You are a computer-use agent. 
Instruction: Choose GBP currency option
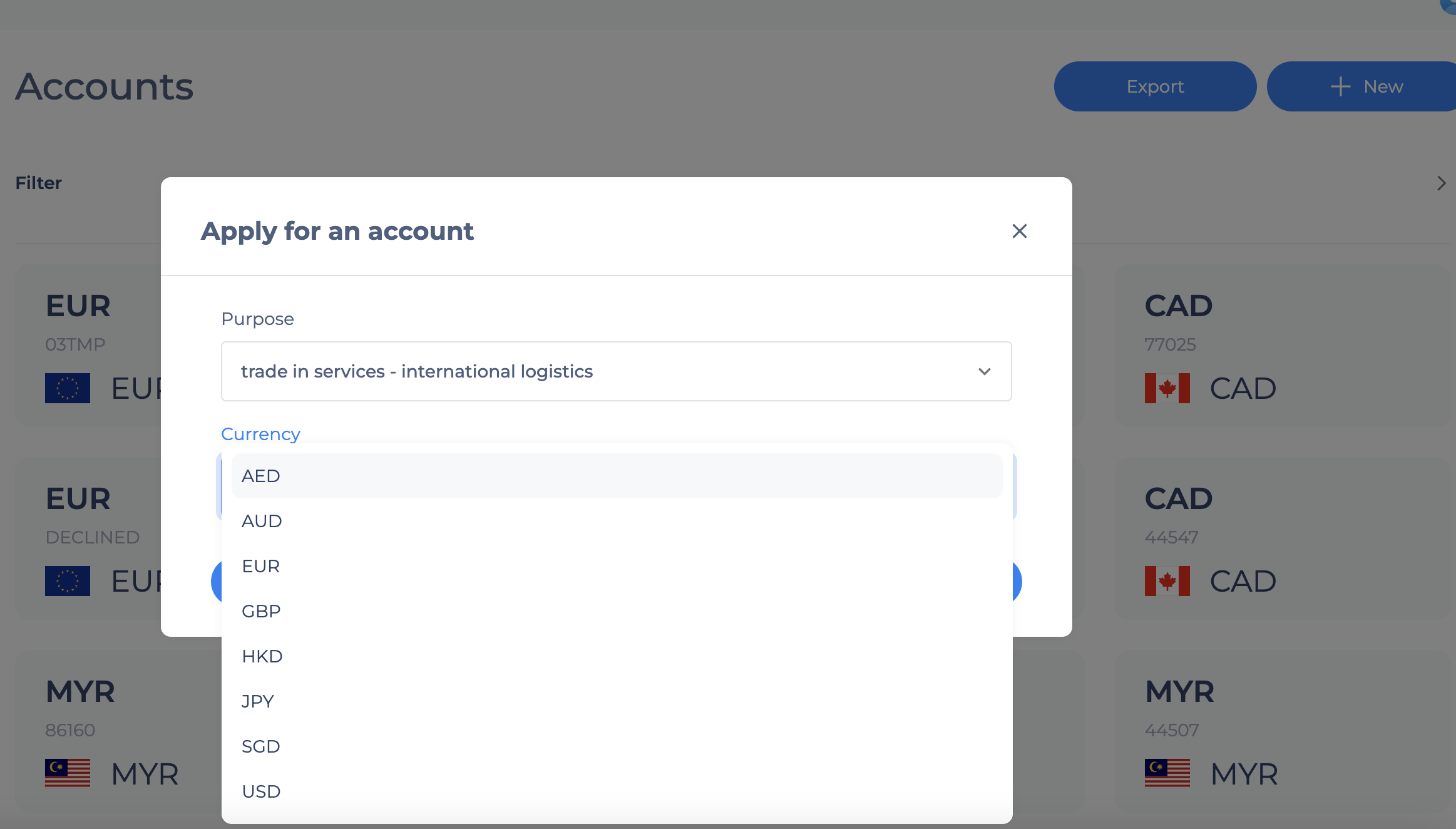click(x=617, y=611)
